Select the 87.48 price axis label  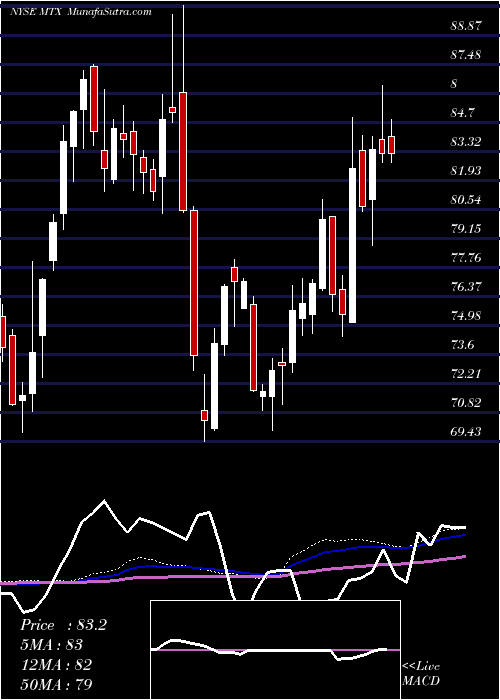pyautogui.click(x=466, y=55)
